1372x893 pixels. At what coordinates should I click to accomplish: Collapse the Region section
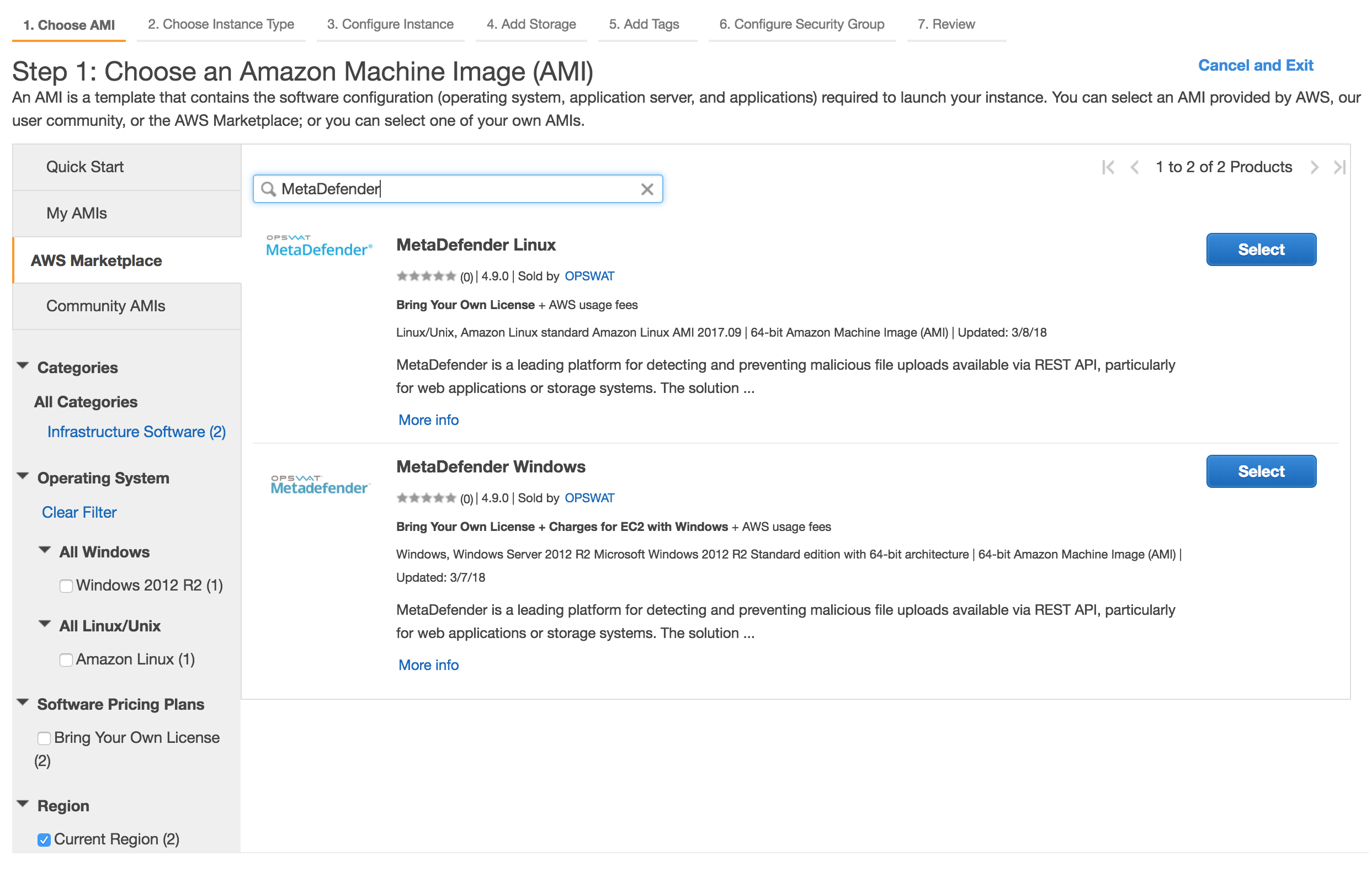[23, 804]
